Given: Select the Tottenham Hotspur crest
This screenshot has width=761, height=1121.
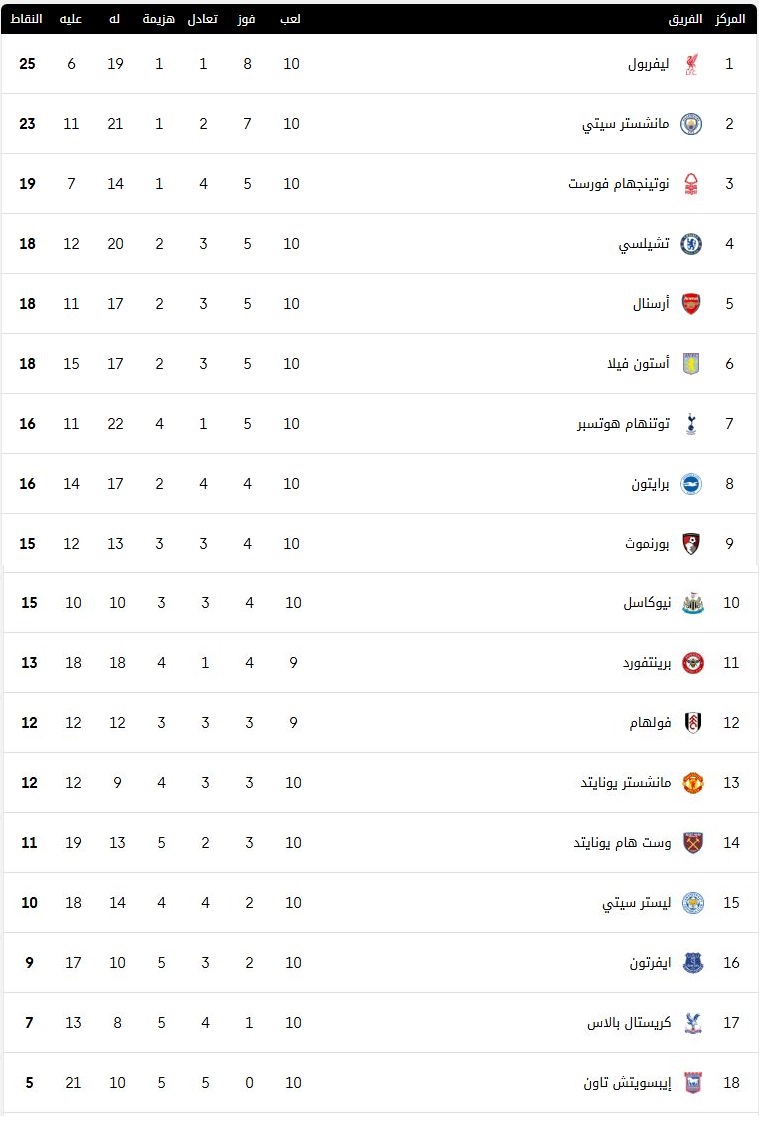Looking at the screenshot, I should tap(691, 424).
